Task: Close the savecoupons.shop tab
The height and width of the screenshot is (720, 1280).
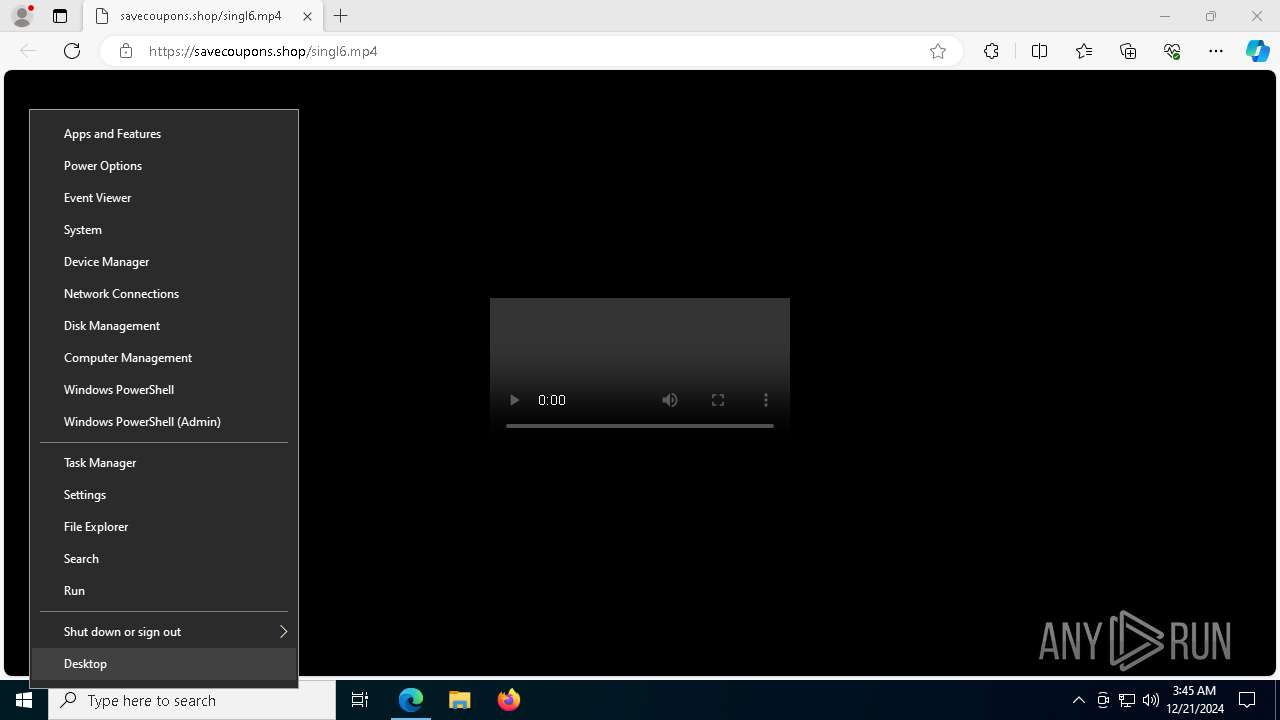Action: click(x=308, y=16)
